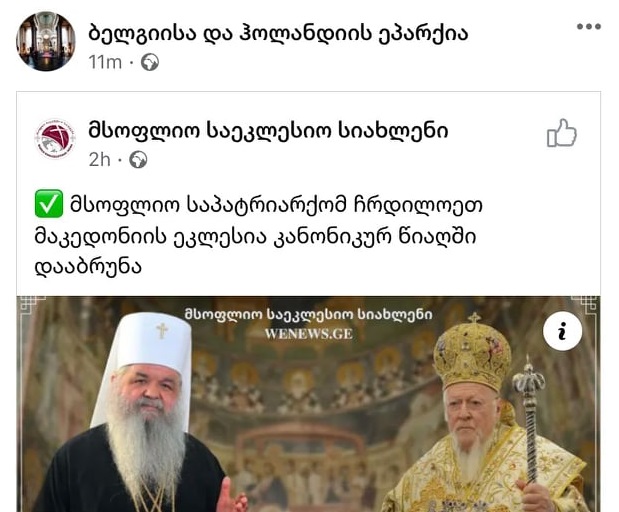Open მსოფლიო საეკლესიო სიახლენი round logo
Image resolution: width=619 pixels, height=512 pixels.
pyautogui.click(x=55, y=139)
